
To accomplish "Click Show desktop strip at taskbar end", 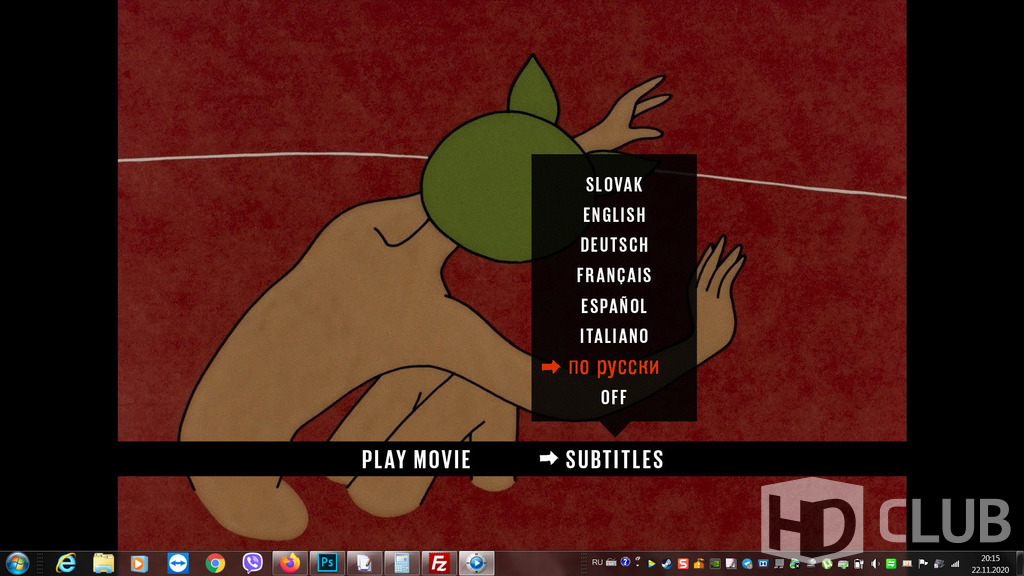I will (x=1019, y=564).
